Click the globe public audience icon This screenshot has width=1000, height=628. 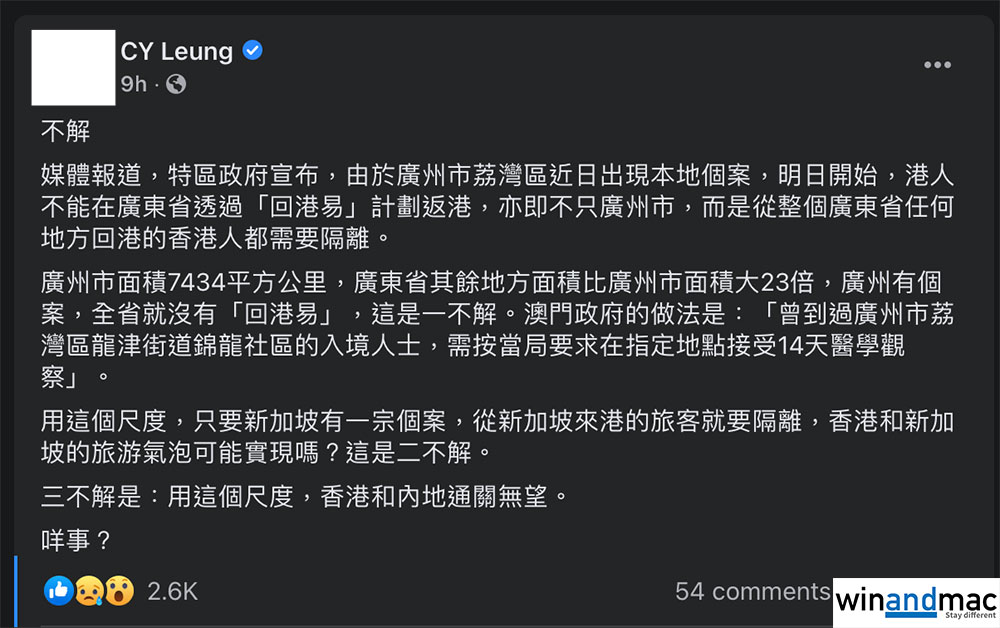pyautogui.click(x=175, y=84)
